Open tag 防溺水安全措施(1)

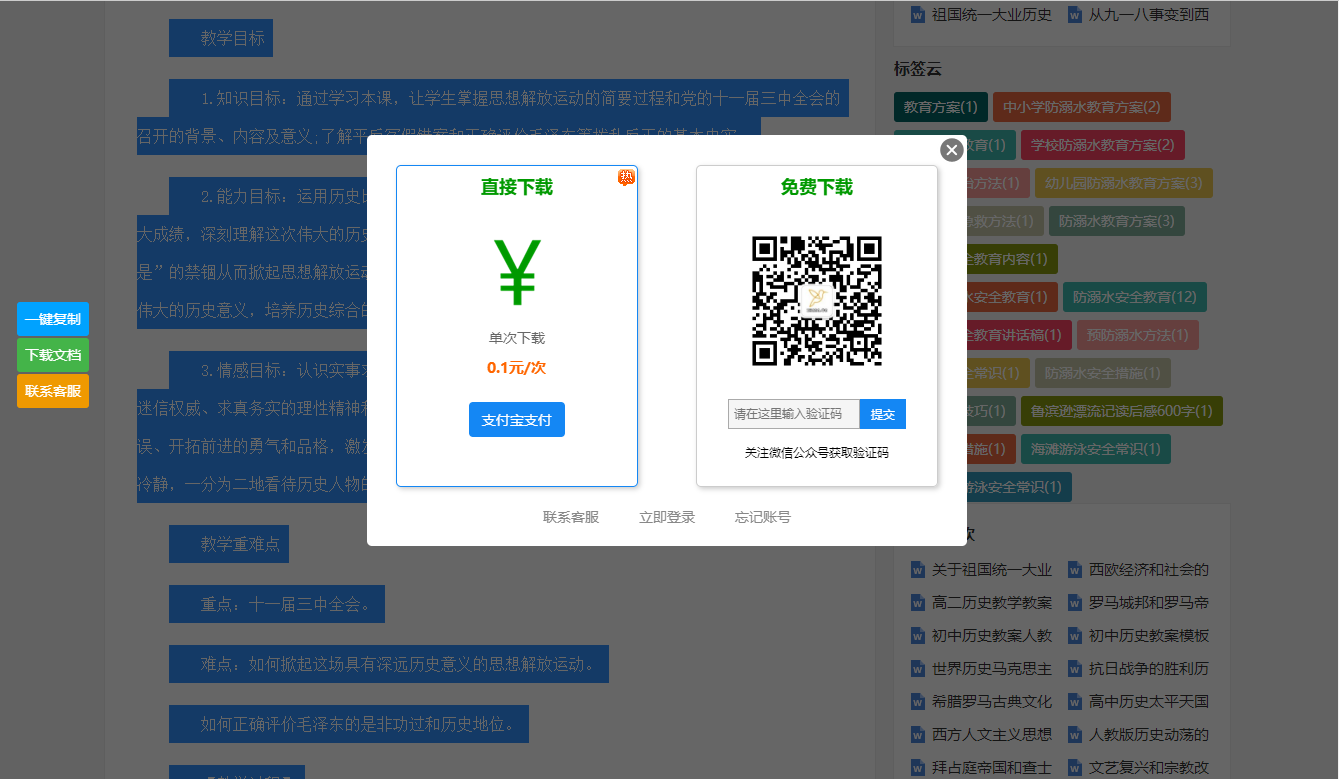1103,373
